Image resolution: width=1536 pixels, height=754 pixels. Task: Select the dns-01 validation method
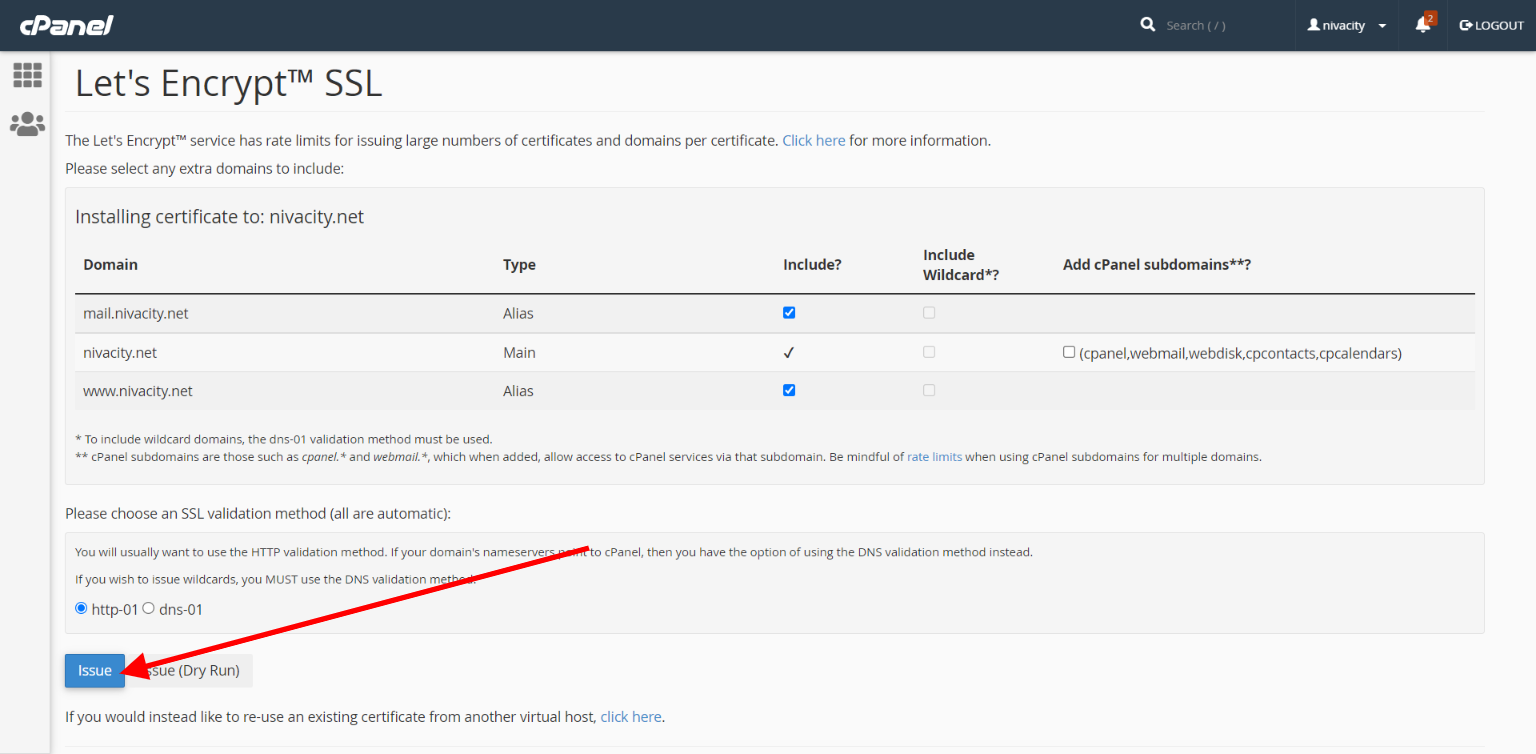(148, 607)
